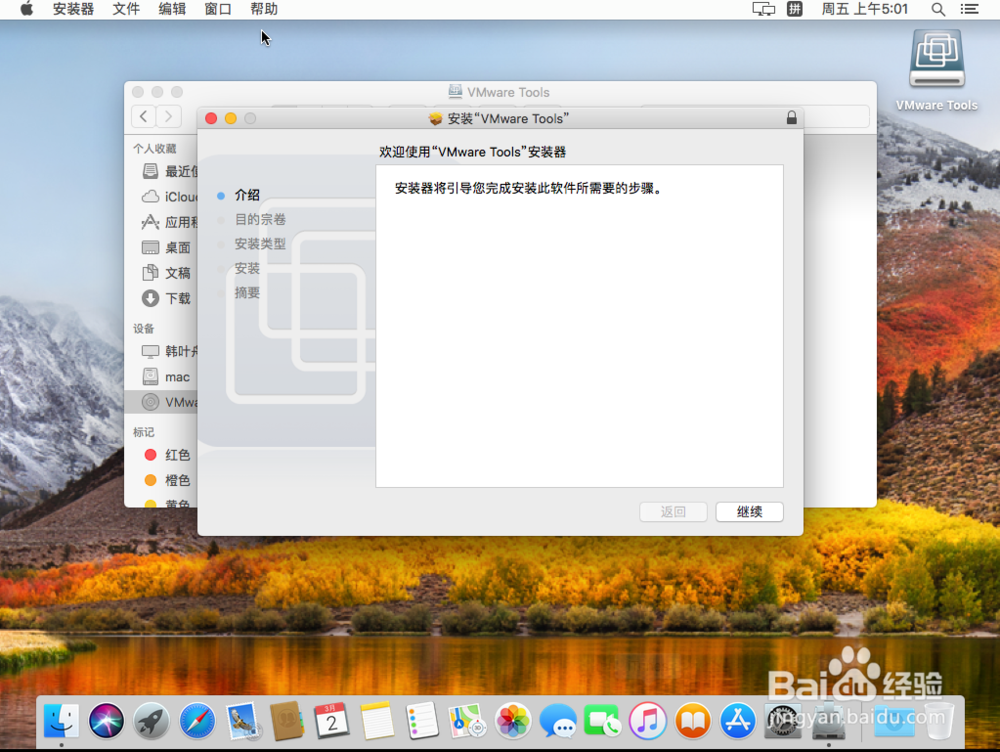This screenshot has width=1000, height=752.
Task: Open iTunes music icon in Dock
Action: (647, 721)
